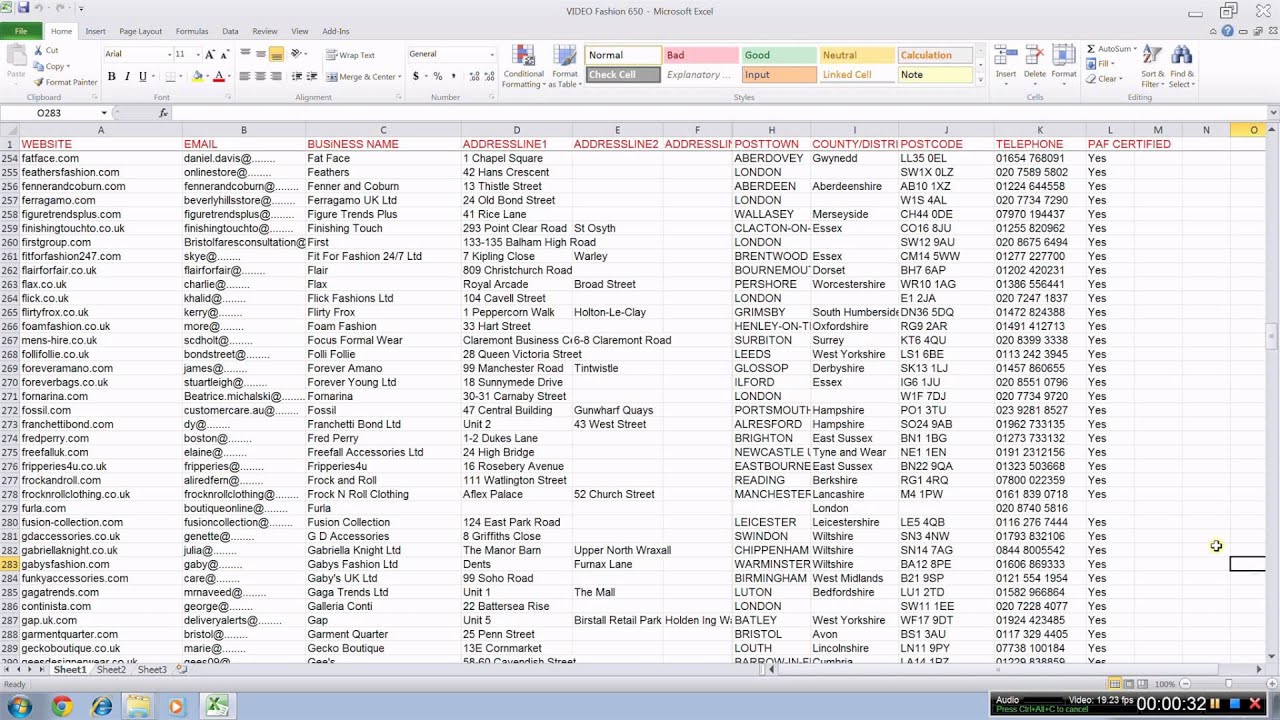Screen dimensions: 1280x720
Task: Expand the Name Box dropdown arrow
Action: pyautogui.click(x=104, y=113)
